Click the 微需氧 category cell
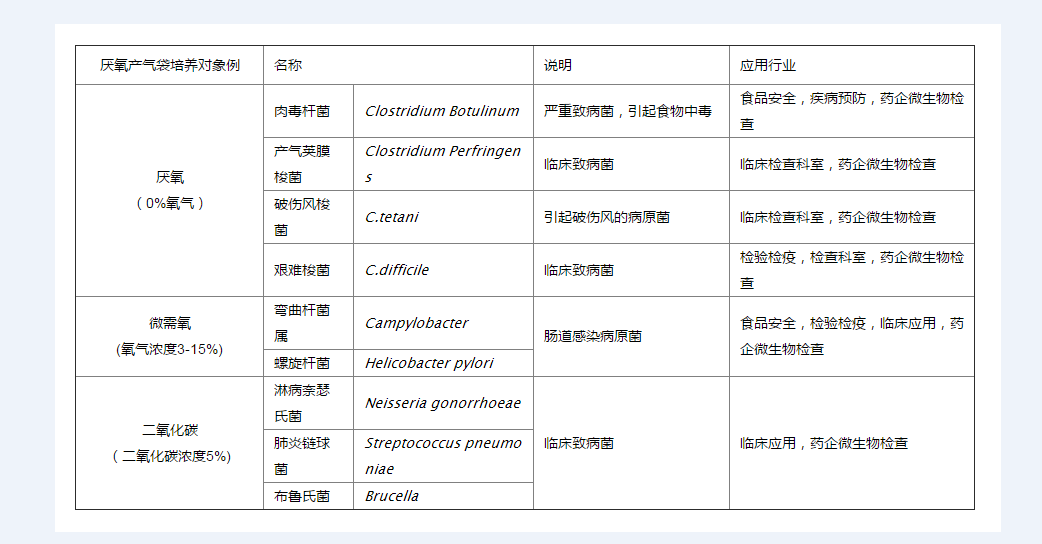The image size is (1042, 544). [170, 336]
